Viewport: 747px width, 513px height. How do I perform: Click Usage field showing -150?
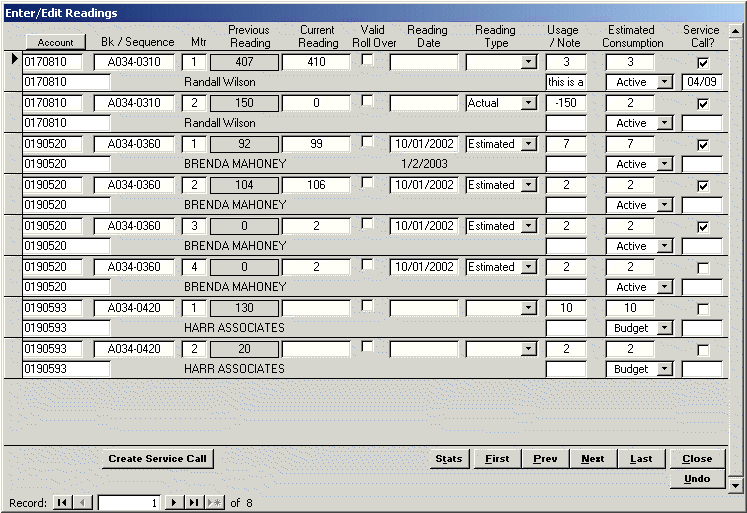click(566, 103)
